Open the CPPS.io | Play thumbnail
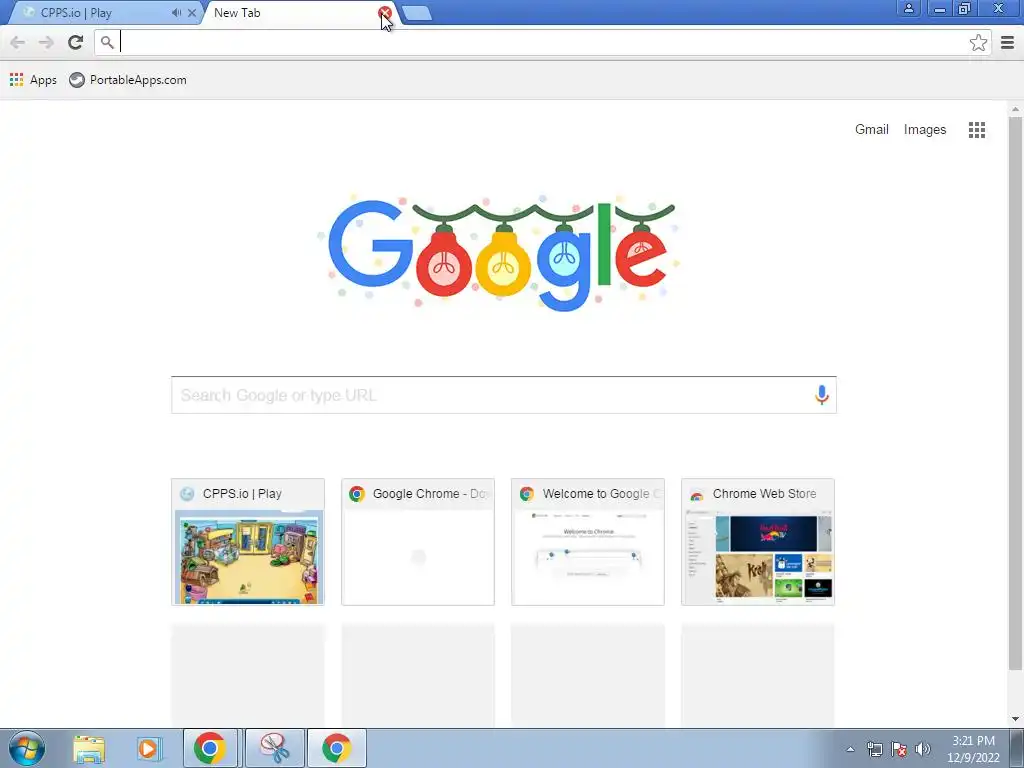This screenshot has height=768, width=1024. point(248,541)
